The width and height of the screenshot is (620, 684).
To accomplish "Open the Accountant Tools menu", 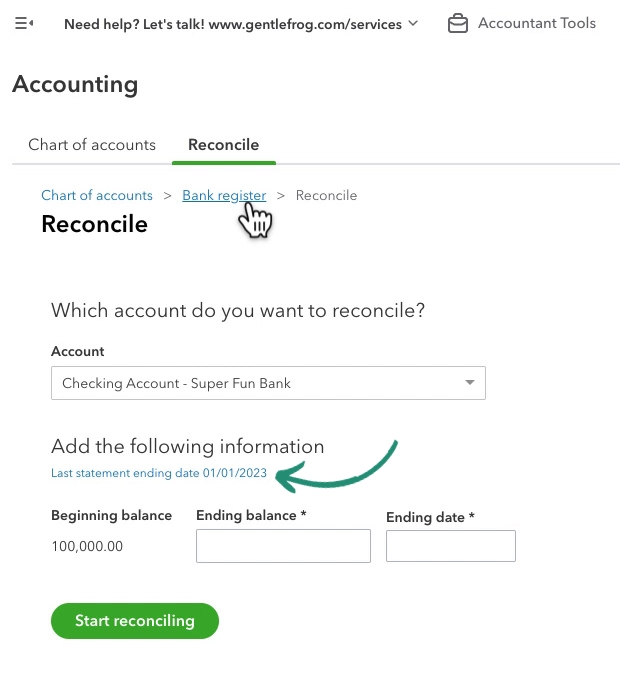I will click(537, 23).
